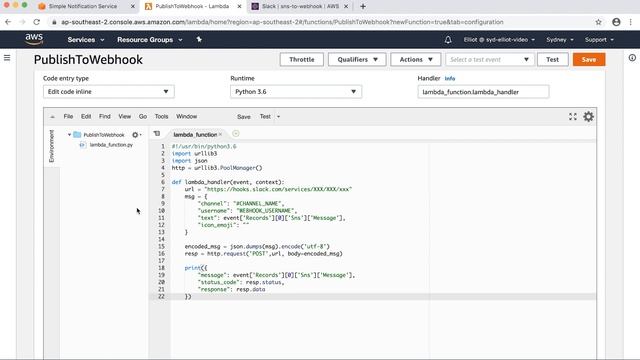This screenshot has height=360, width=640.
Task: Switch to Simple Notification Service browser tab
Action: pos(83,7)
